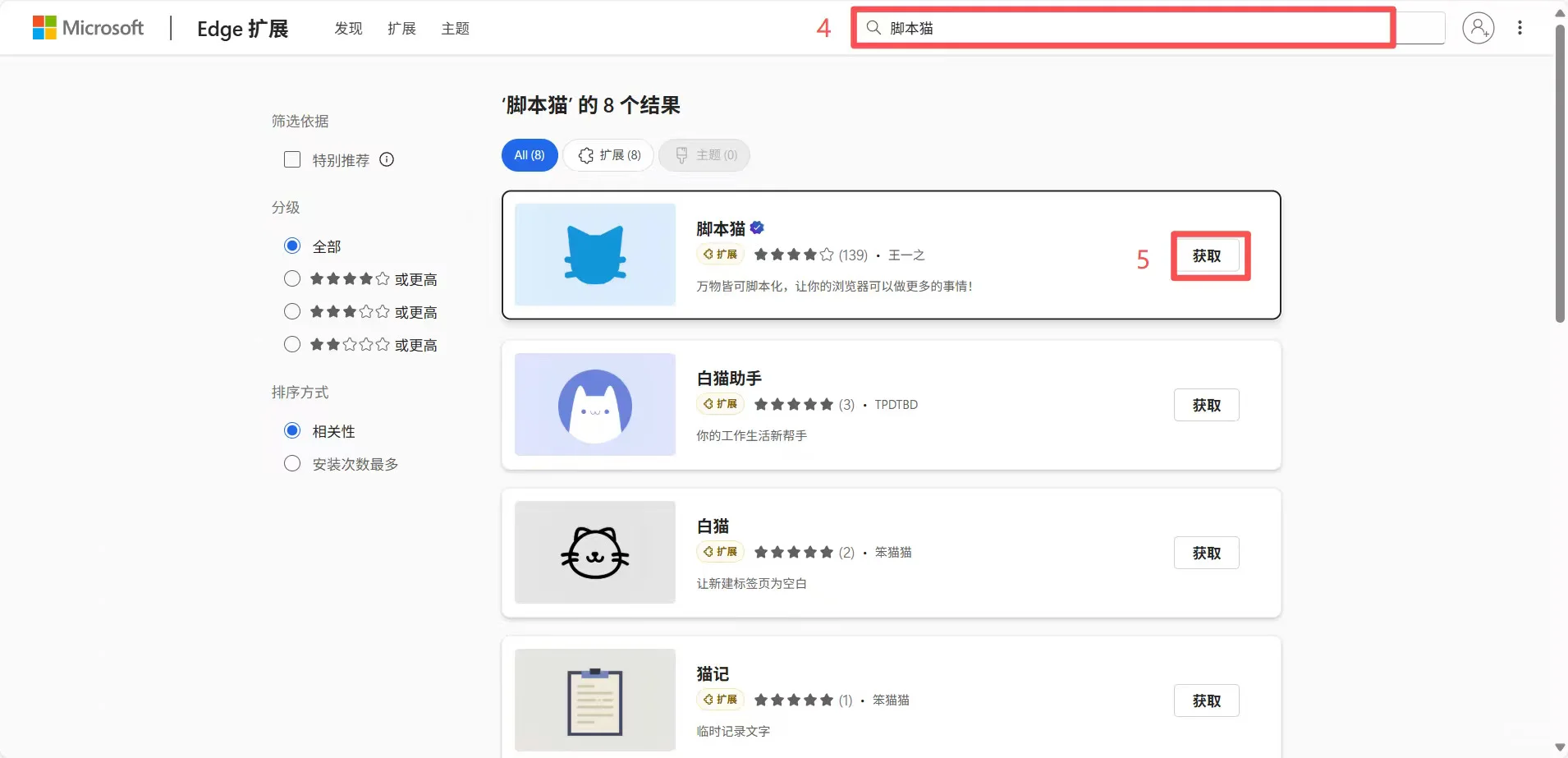
Task: Click the 脚本猫 extension thumbnail
Action: tap(594, 255)
